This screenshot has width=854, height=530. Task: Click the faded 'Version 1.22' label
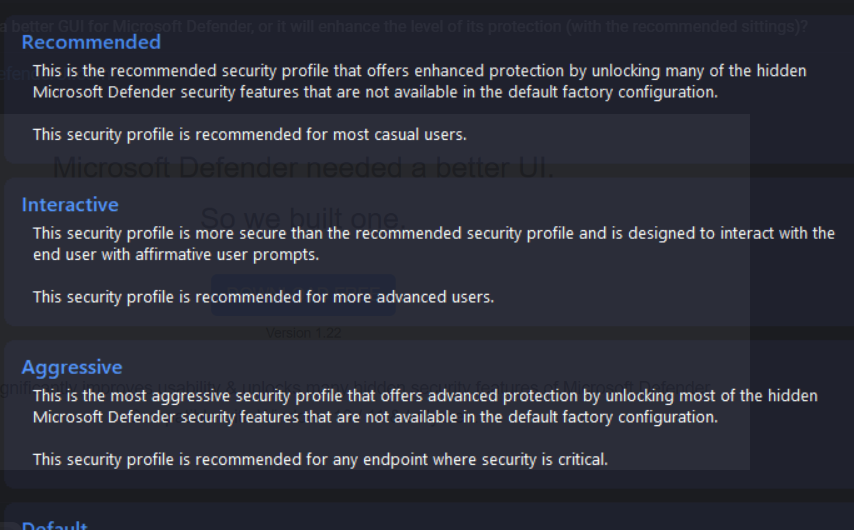(303, 333)
